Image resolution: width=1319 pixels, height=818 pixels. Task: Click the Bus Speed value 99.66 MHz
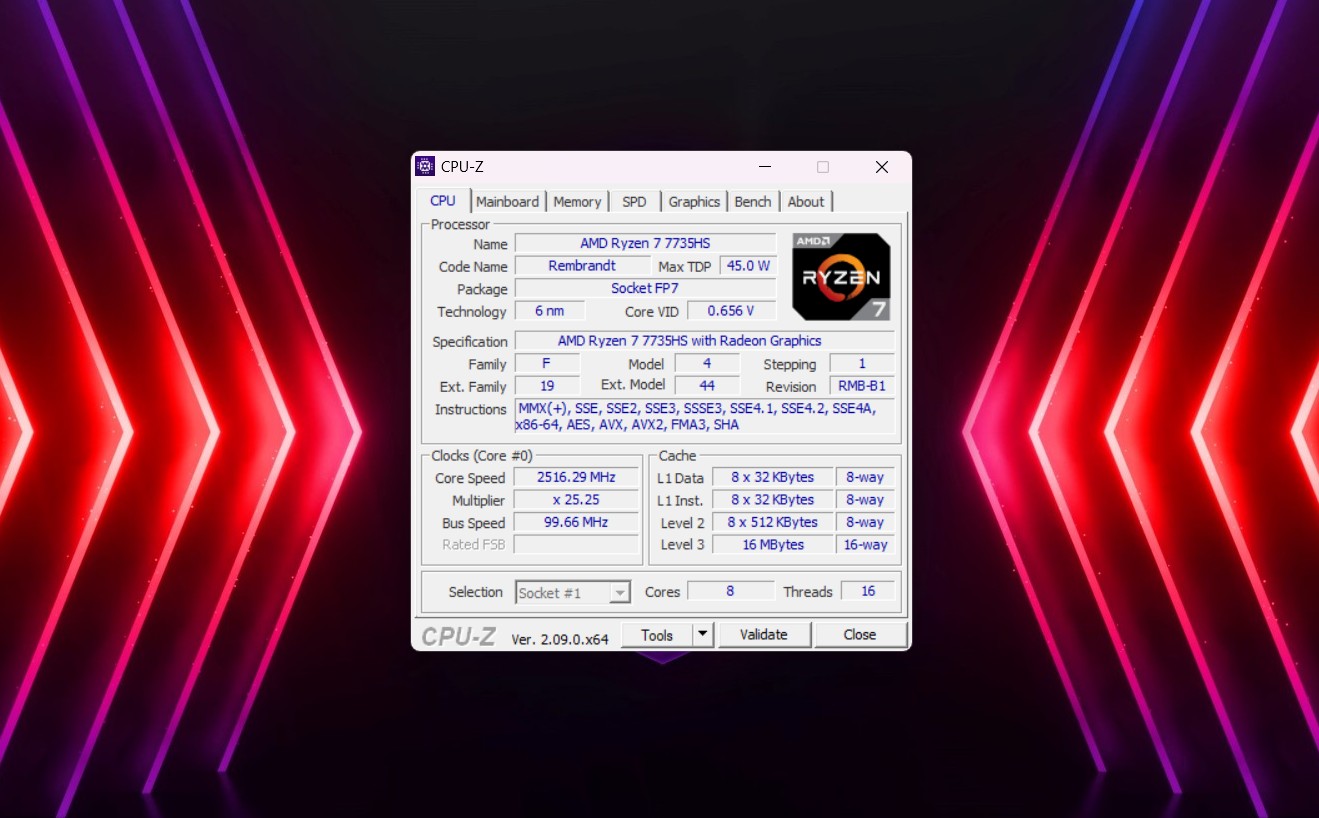(576, 522)
